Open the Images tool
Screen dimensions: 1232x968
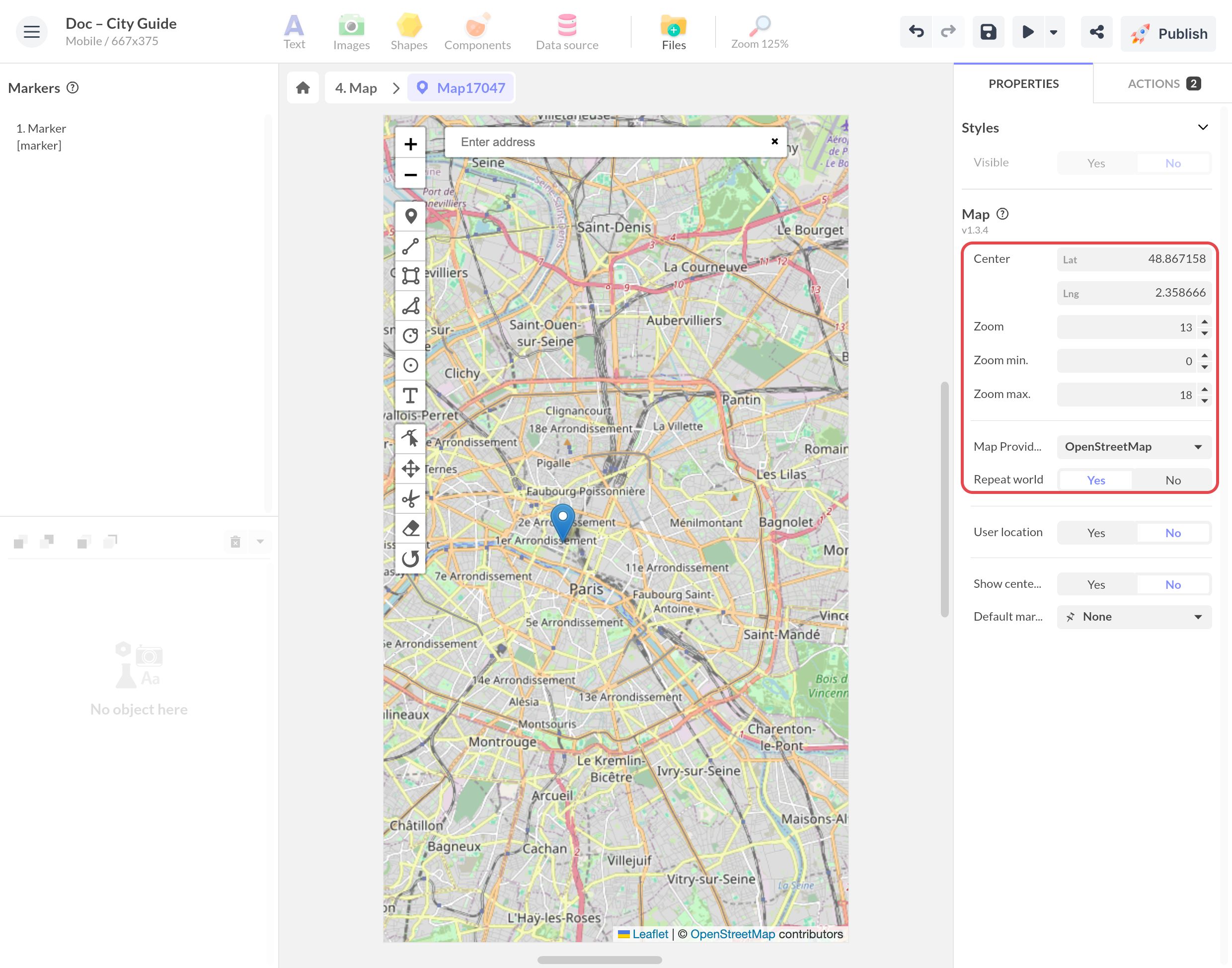(351, 32)
